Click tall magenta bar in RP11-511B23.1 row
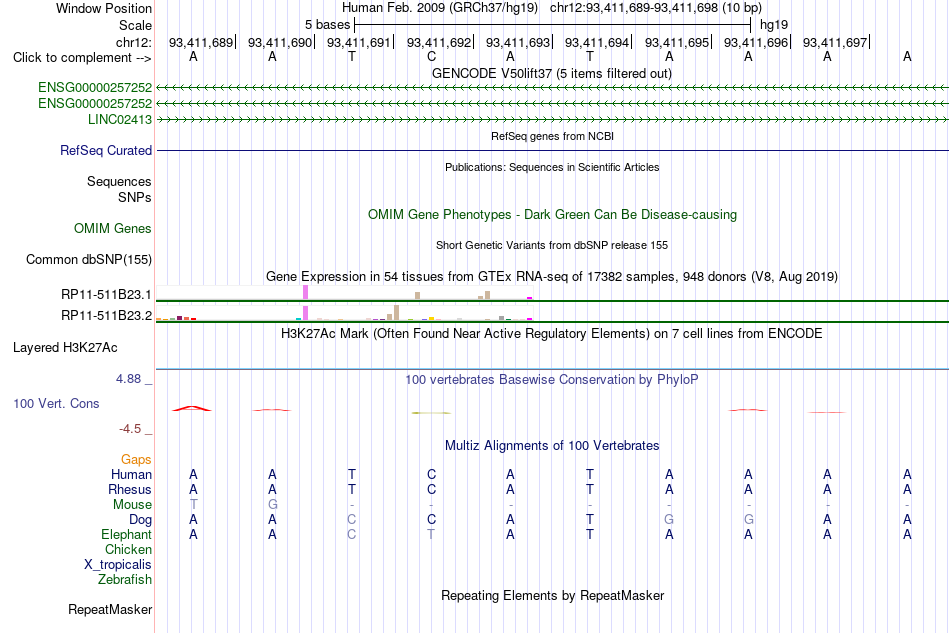This screenshot has width=950, height=633. (x=305, y=292)
